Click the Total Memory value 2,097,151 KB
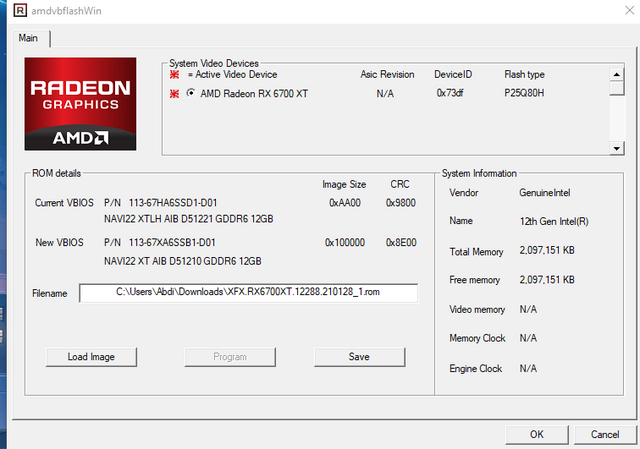Viewport: 640px width, 449px height. tap(547, 250)
